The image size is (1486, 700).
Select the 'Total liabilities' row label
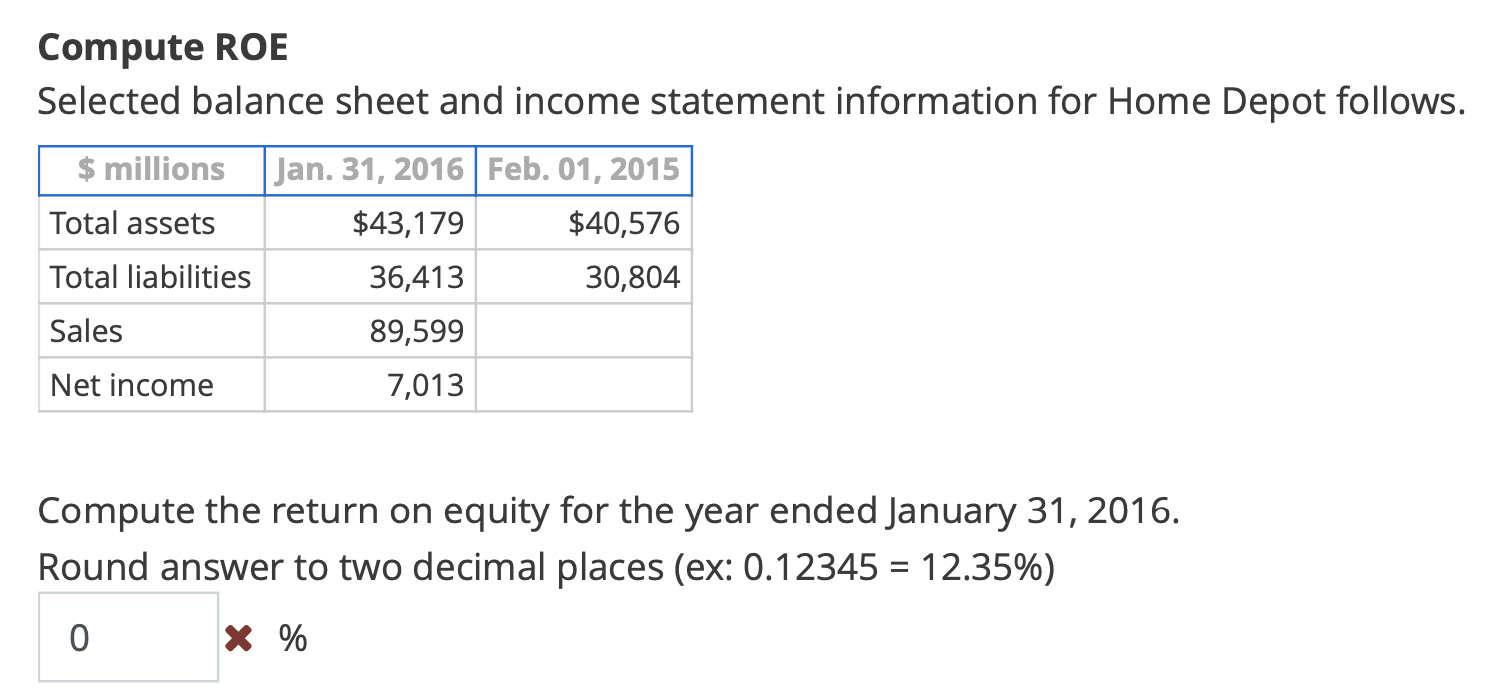pos(149,277)
